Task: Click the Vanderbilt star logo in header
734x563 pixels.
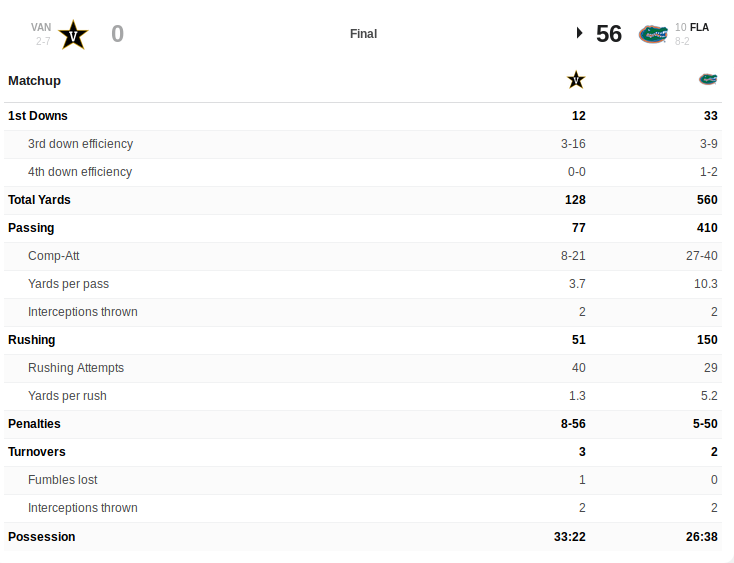Action: (x=73, y=34)
